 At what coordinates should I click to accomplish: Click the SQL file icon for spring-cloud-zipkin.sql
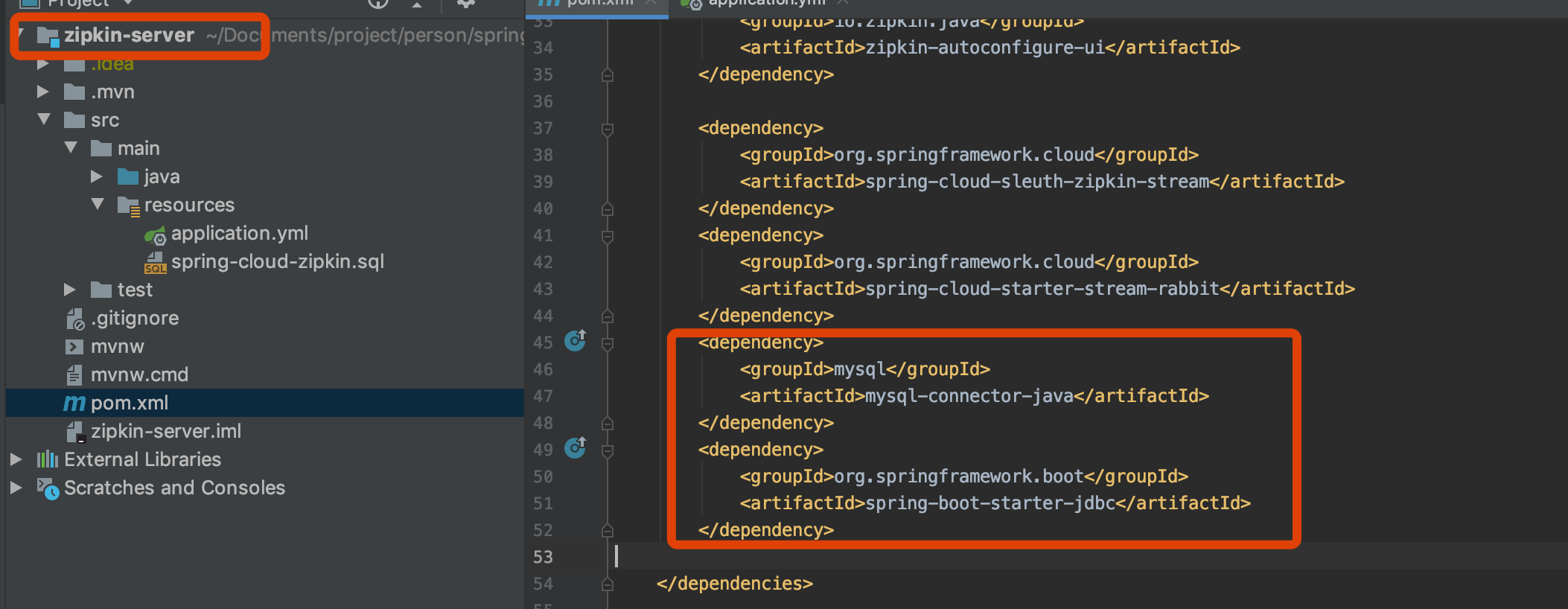click(155, 263)
